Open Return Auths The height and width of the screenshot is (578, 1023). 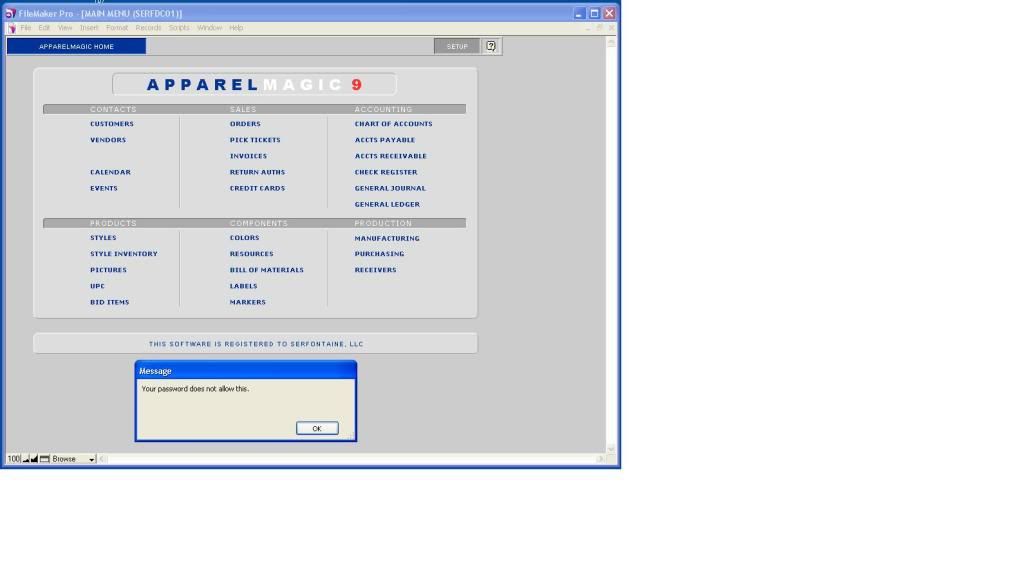257,172
